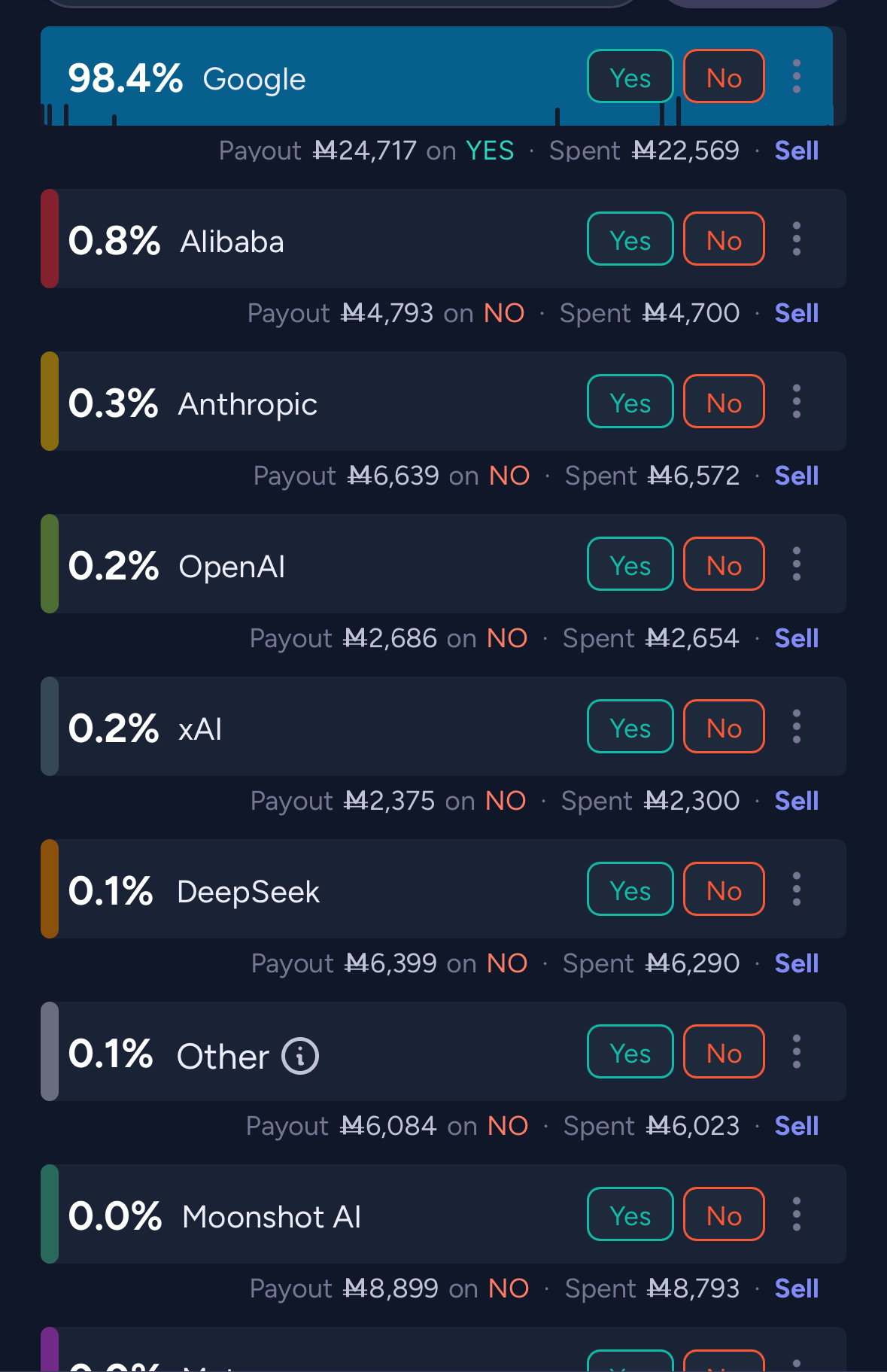This screenshot has height=1372, width=887.
Task: Open the three-dot menu for xAI
Action: 796,727
